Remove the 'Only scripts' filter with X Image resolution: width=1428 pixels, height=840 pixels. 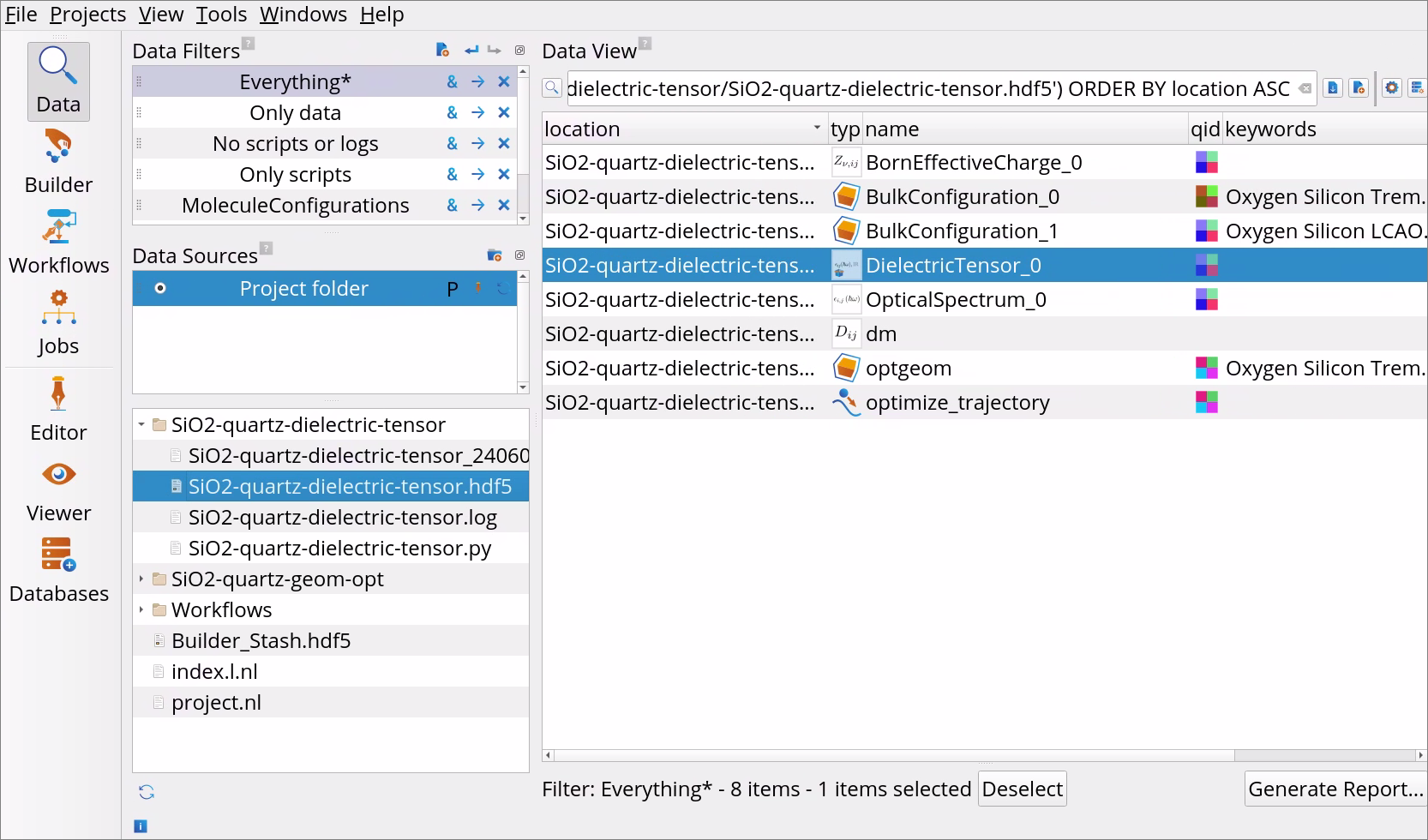coord(504,174)
